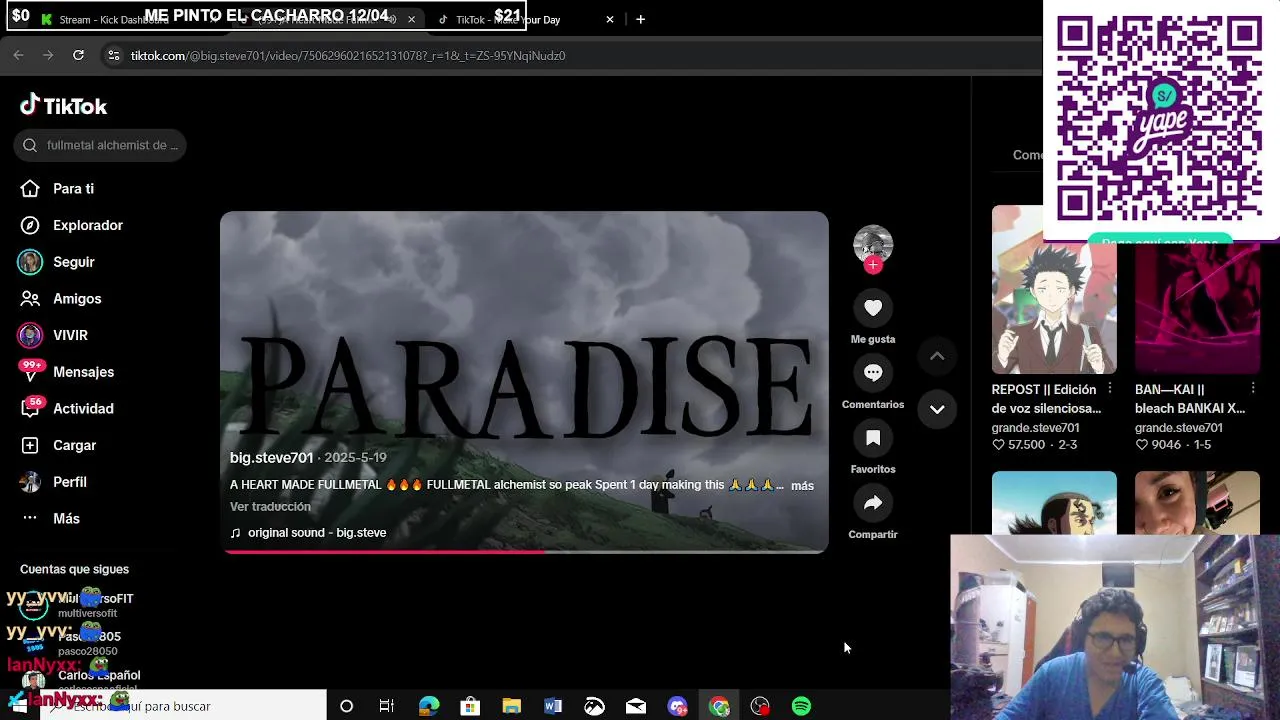The width and height of the screenshot is (1280, 720).
Task: Launch Microsoft Edge from the taskbar
Action: click(x=428, y=706)
